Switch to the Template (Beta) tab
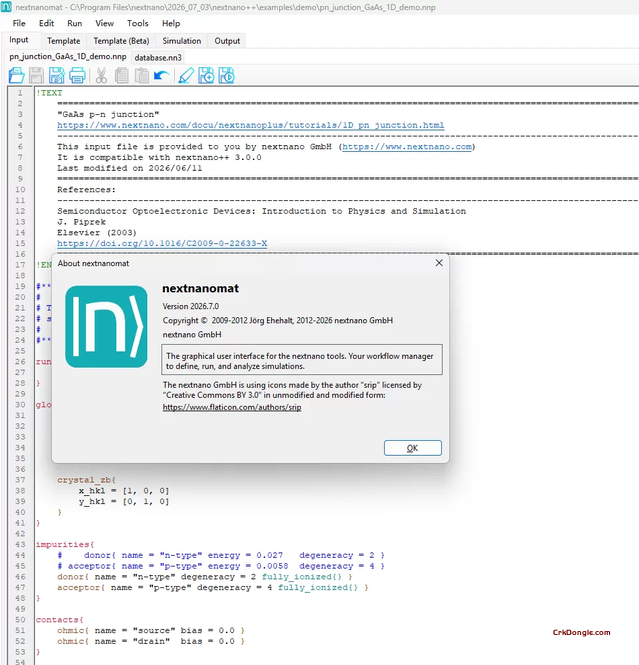The width and height of the screenshot is (639, 665). click(121, 41)
